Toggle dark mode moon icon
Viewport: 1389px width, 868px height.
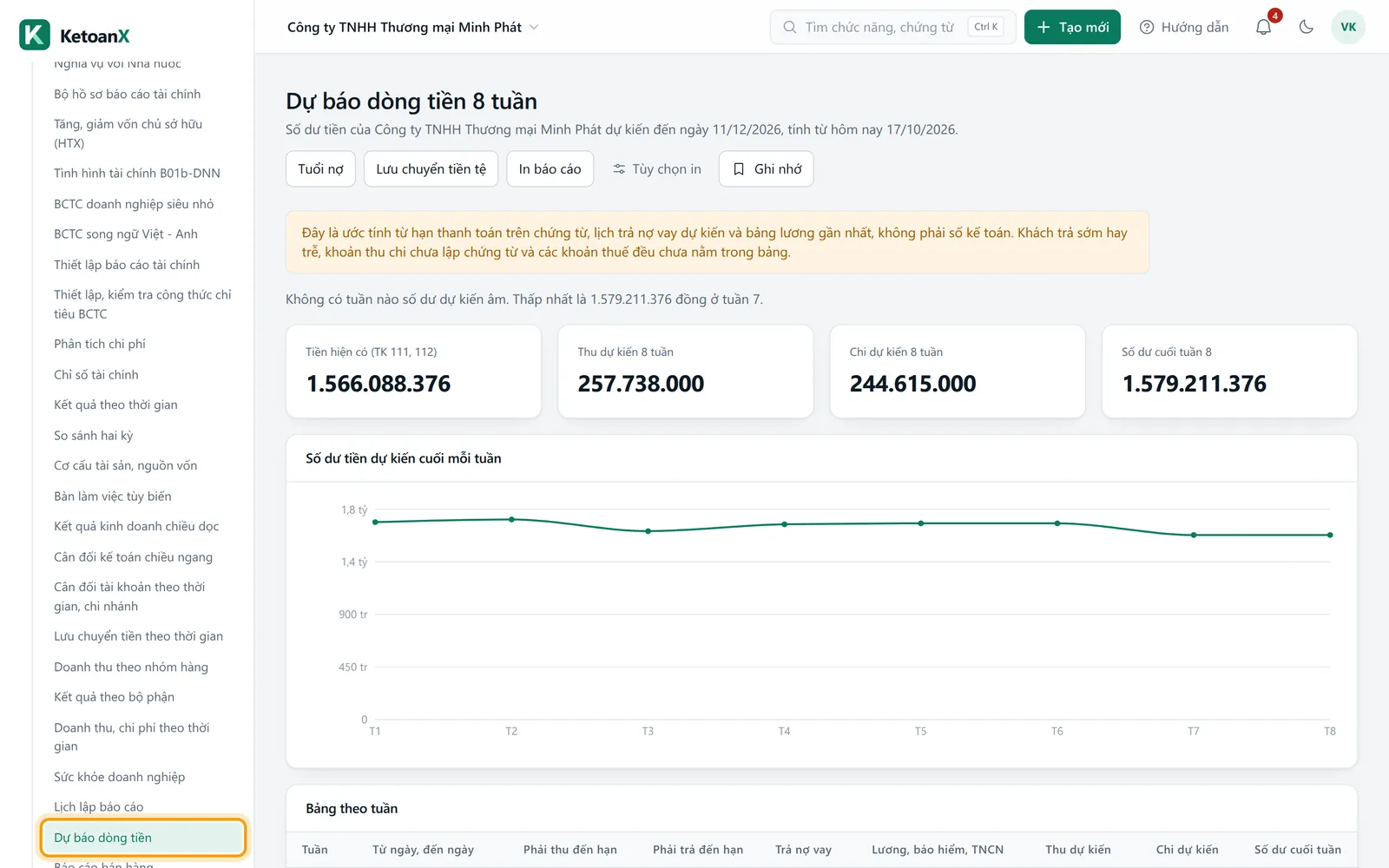click(x=1306, y=27)
